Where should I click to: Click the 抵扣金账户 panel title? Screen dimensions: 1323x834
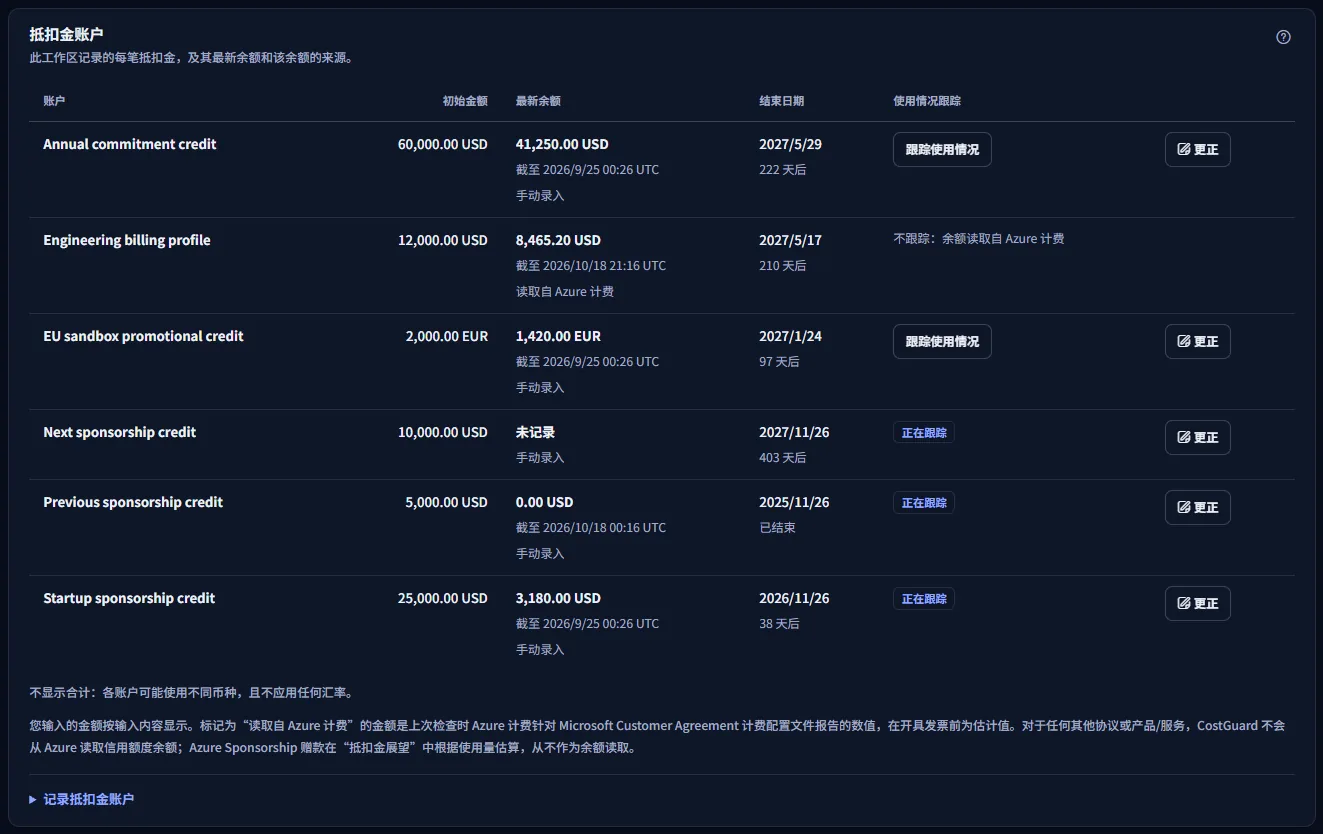tap(66, 34)
